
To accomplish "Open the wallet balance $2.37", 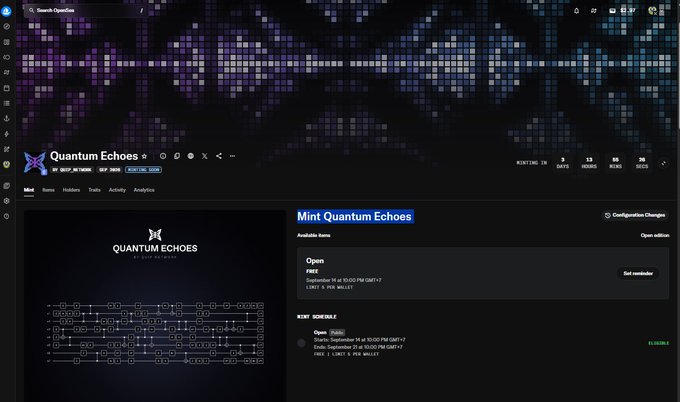I will (622, 10).
